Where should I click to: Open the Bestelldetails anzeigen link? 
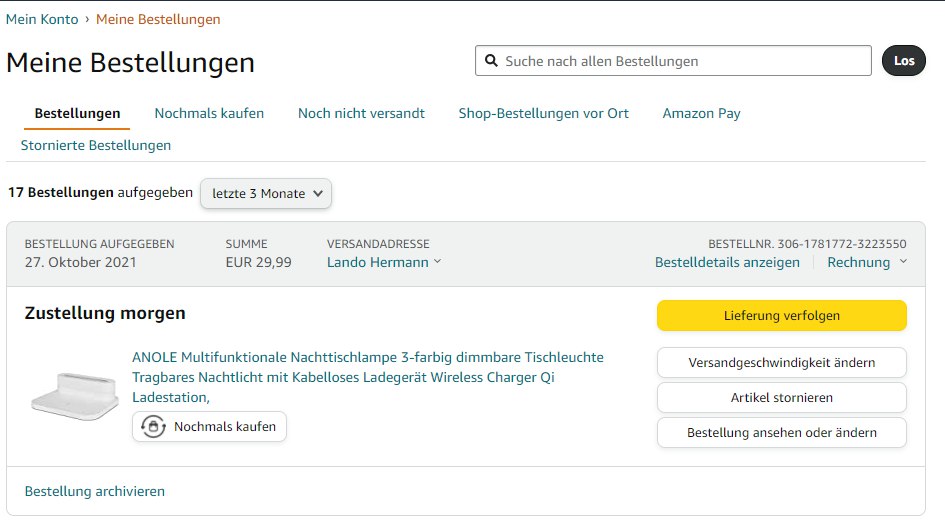(727, 262)
